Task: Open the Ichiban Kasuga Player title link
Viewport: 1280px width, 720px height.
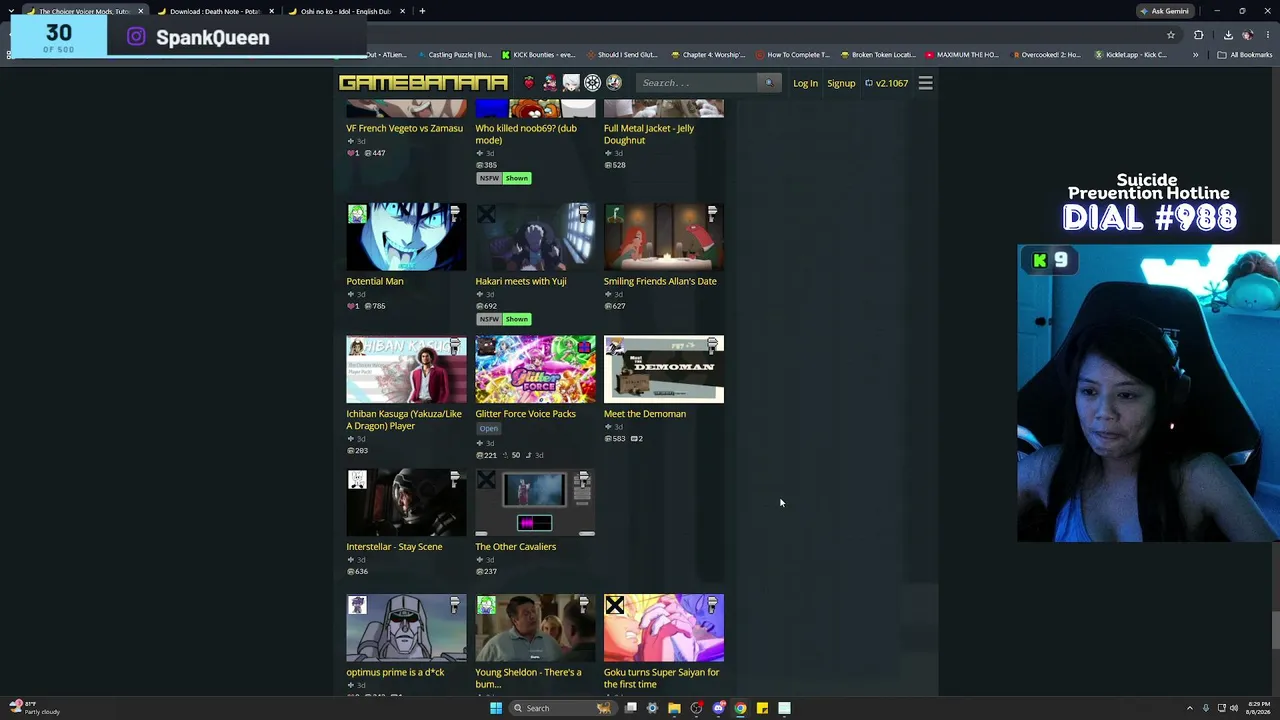Action: tap(404, 420)
